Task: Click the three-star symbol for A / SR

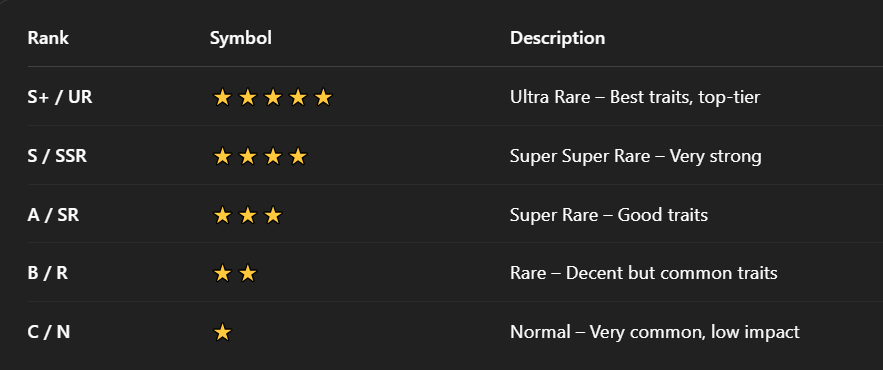Action: [248, 215]
